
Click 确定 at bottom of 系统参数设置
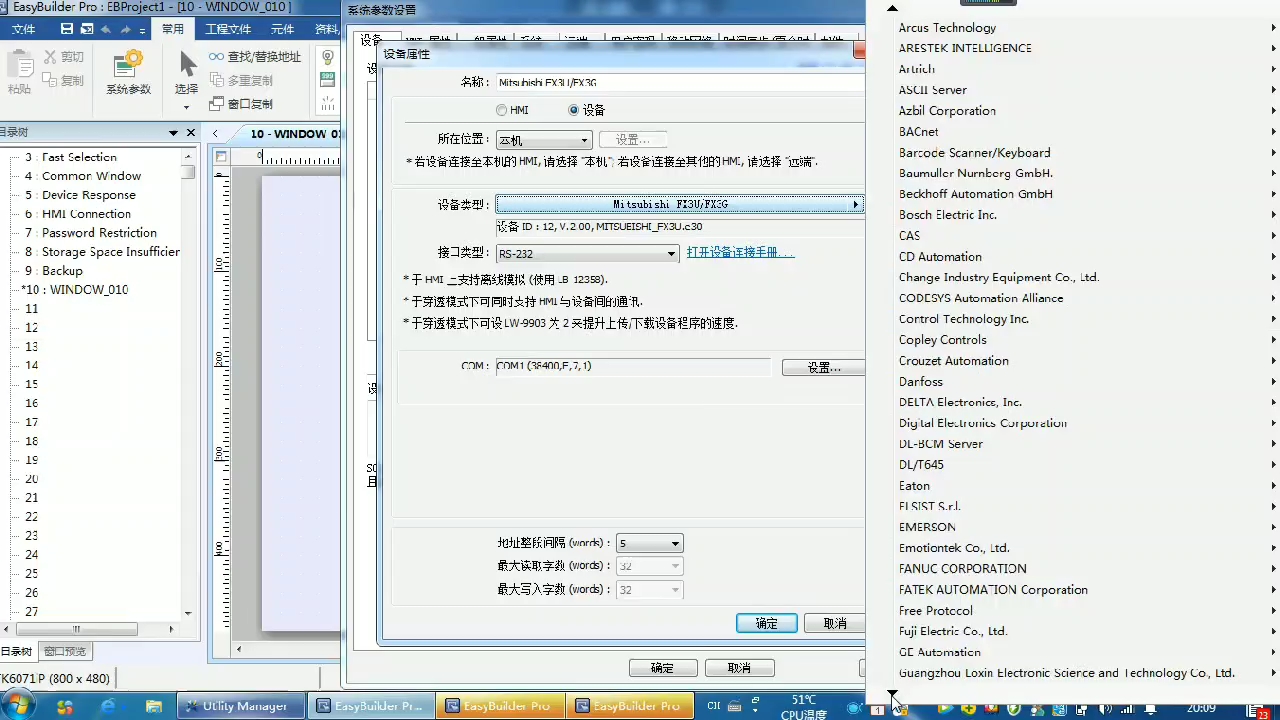point(662,668)
